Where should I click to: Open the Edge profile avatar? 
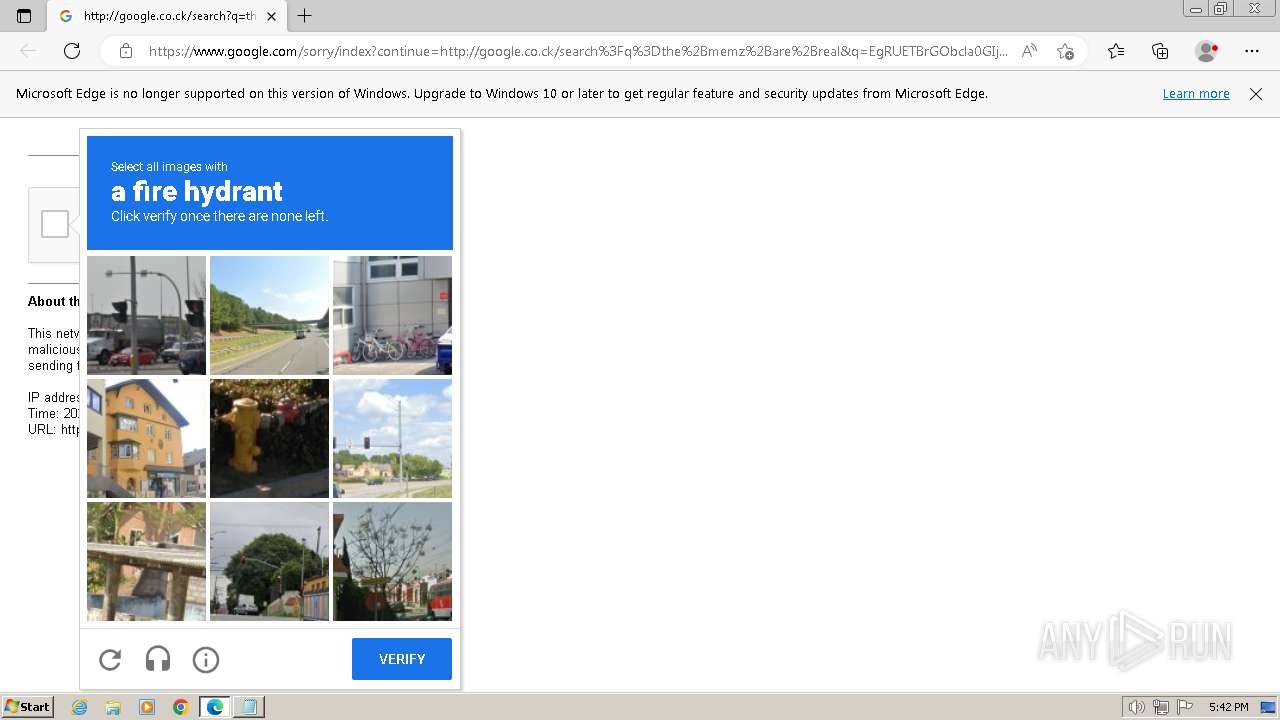(1207, 51)
